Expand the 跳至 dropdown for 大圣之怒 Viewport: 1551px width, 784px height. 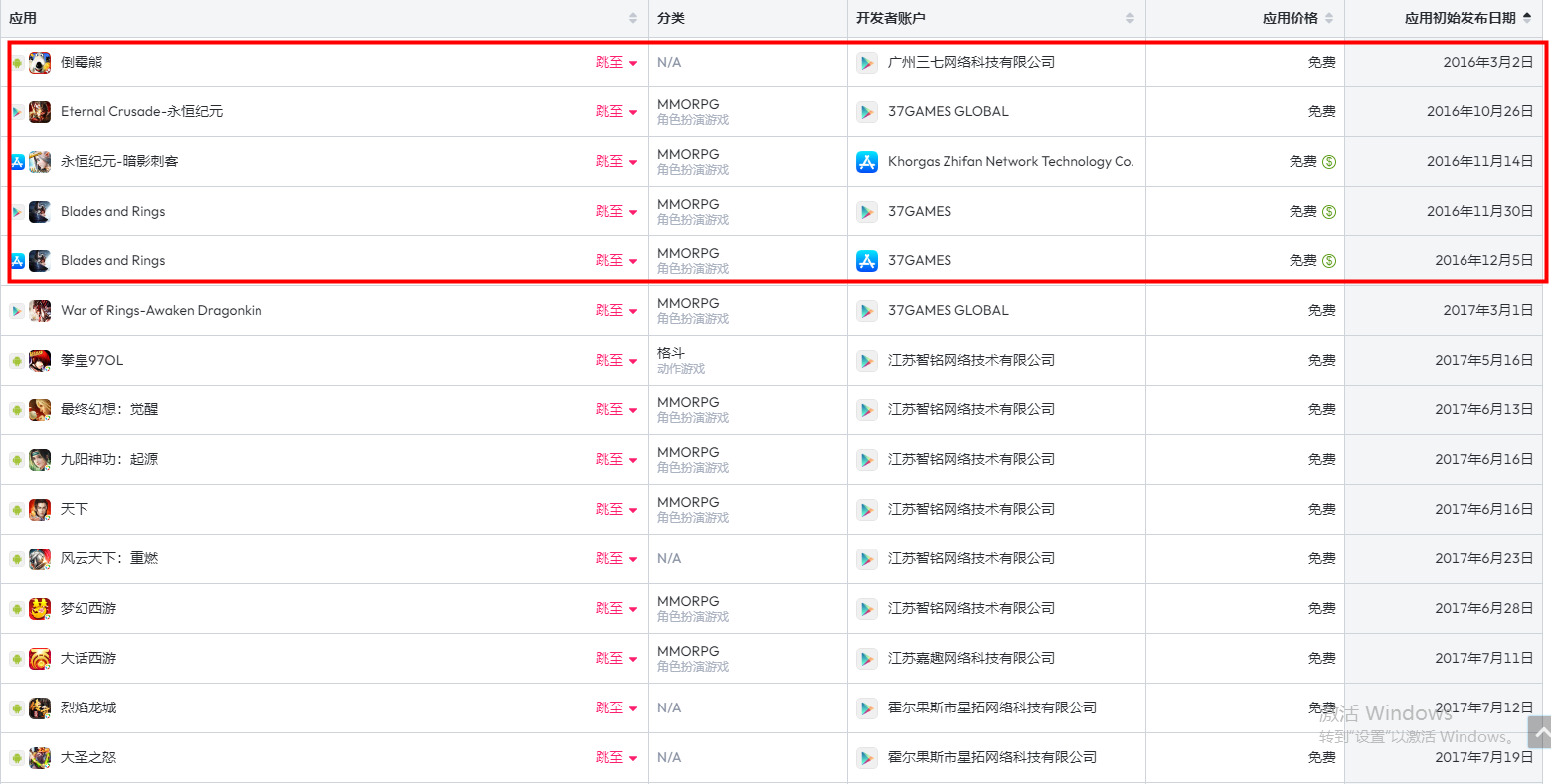point(616,757)
